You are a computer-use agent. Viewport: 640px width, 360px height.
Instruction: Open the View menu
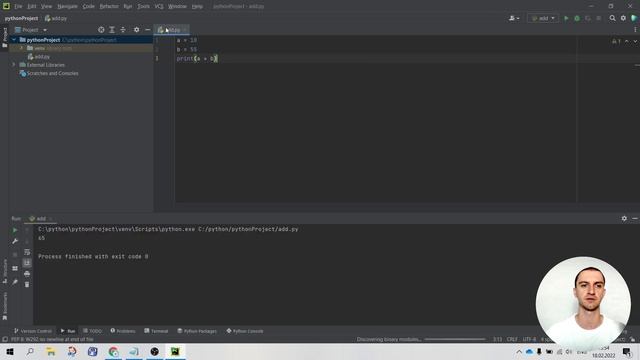(x=47, y=7)
